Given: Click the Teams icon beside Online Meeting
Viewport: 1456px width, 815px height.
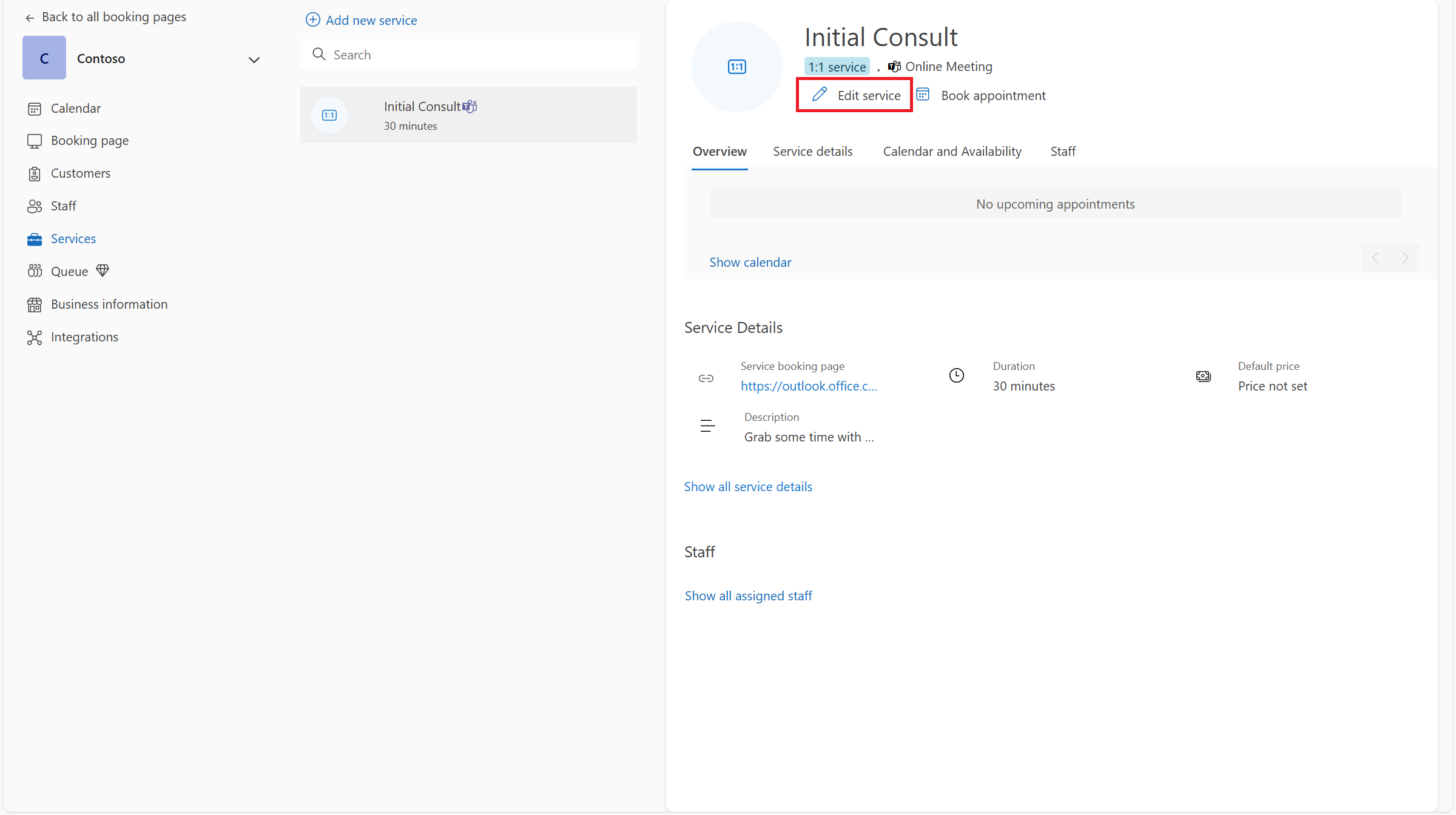Looking at the screenshot, I should [x=894, y=66].
